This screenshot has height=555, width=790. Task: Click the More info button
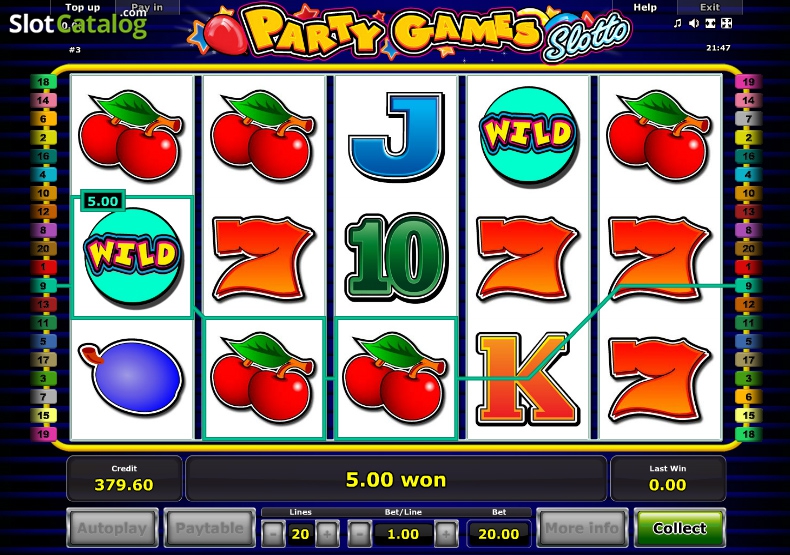click(582, 528)
